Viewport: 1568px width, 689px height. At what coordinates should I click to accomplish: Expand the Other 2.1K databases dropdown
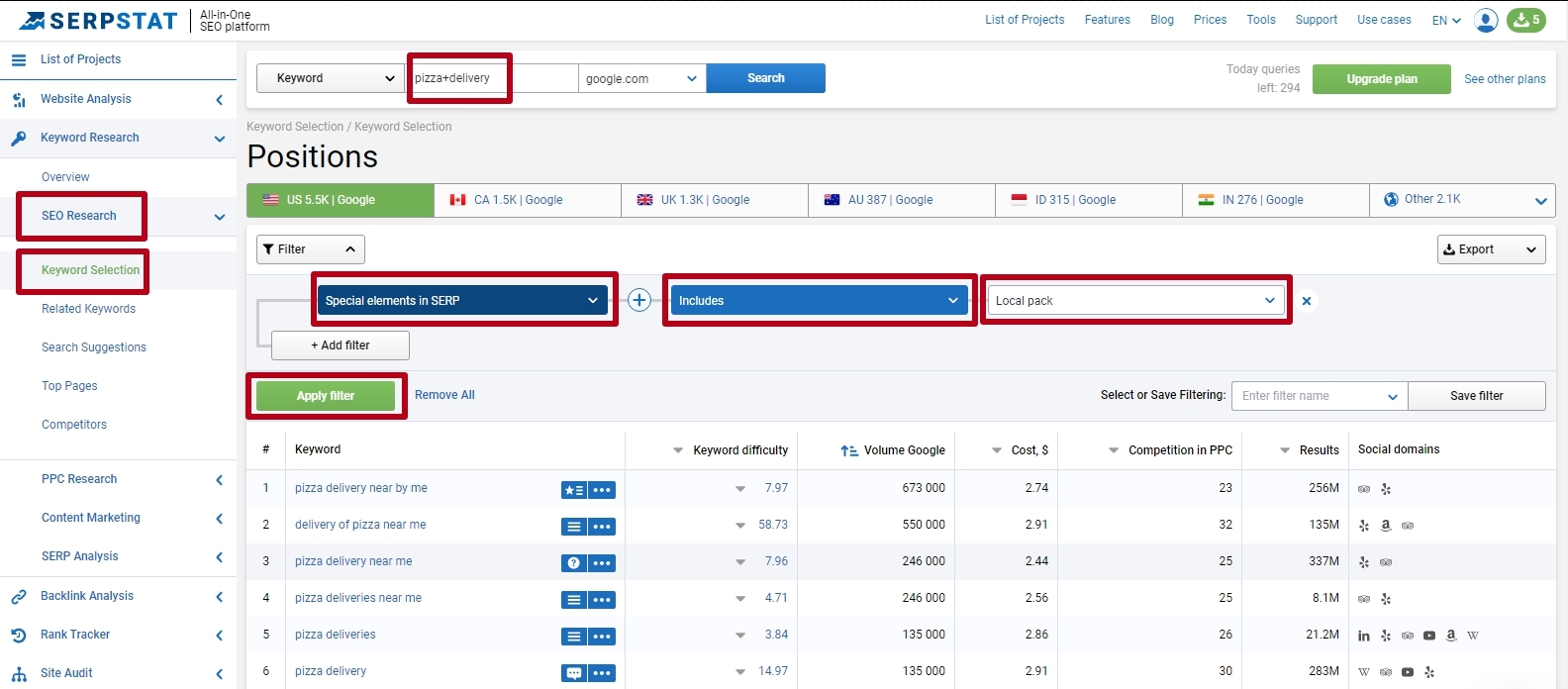click(x=1462, y=200)
